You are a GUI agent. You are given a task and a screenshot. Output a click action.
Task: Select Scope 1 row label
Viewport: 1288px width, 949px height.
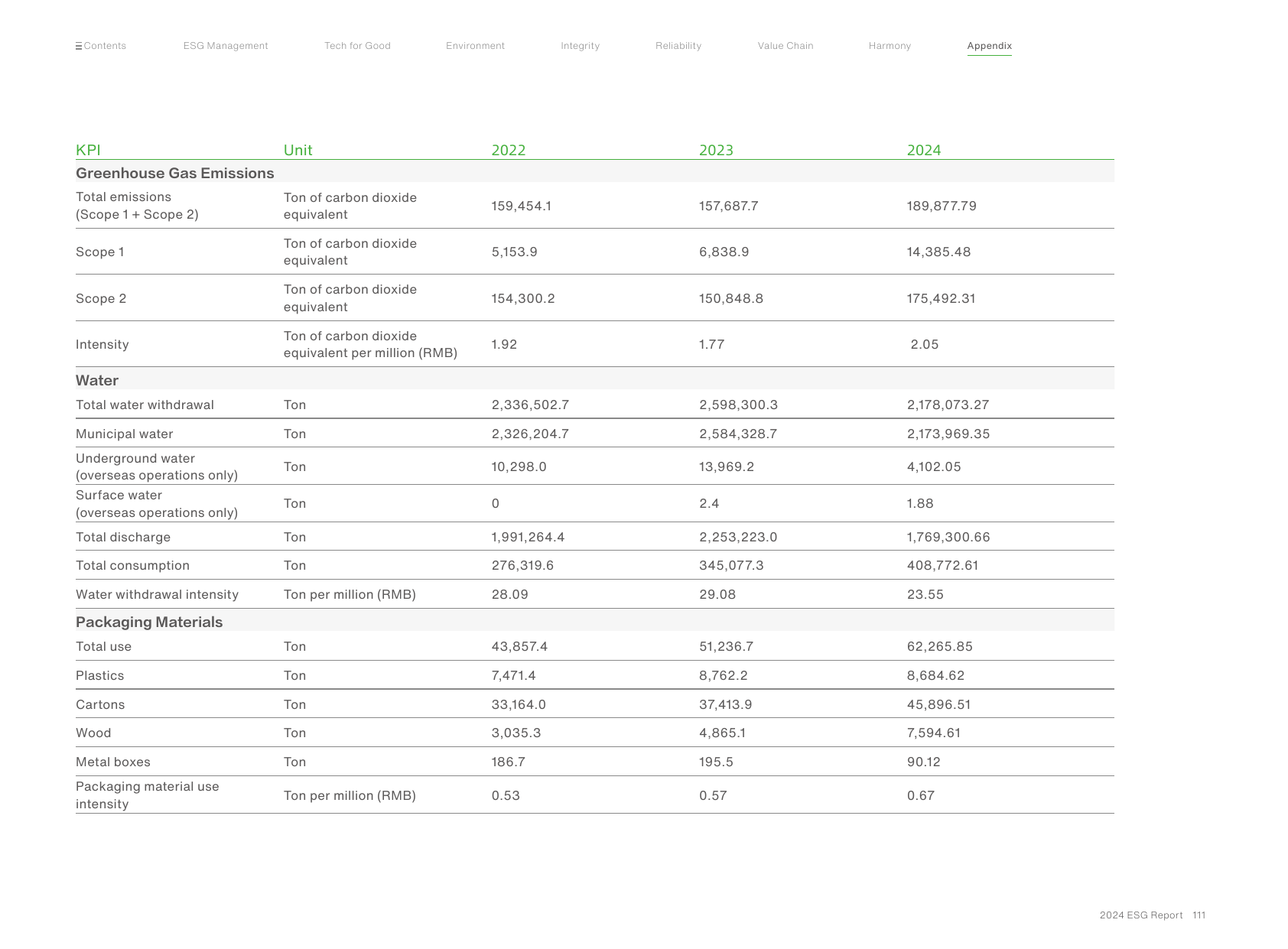point(100,252)
